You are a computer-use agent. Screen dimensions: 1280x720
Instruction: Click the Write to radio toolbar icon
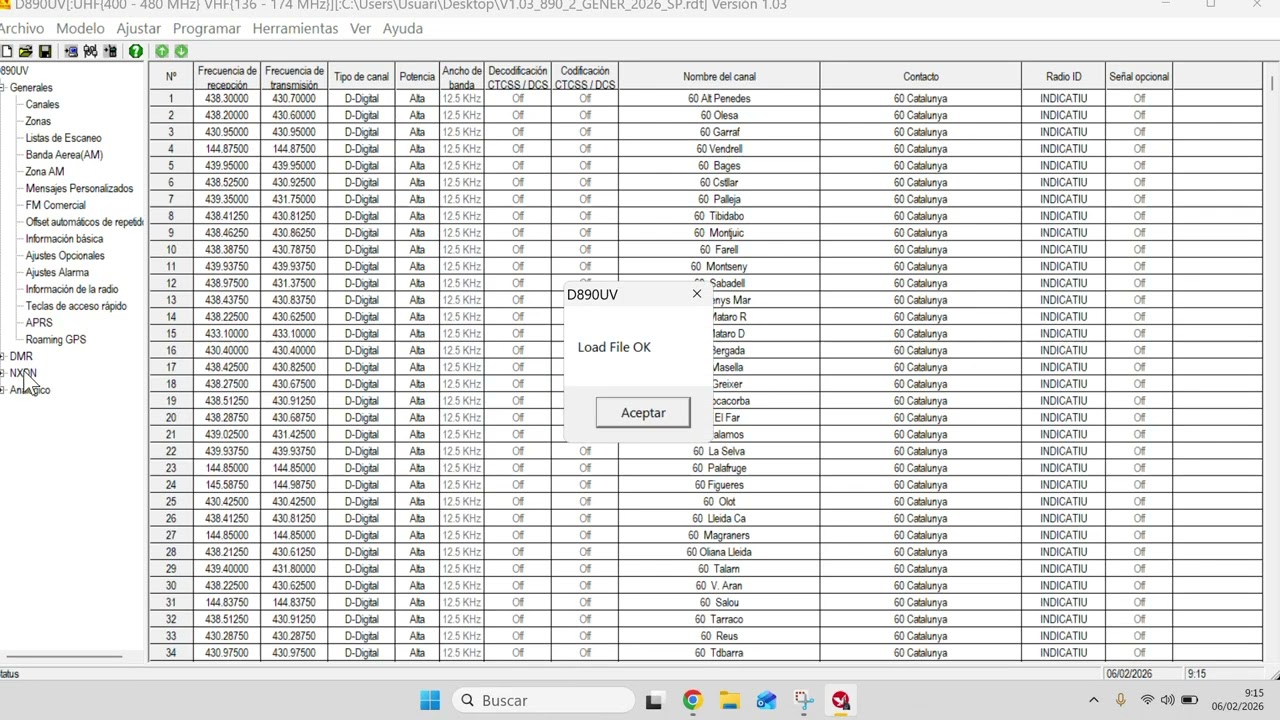pyautogui.click(x=110, y=51)
